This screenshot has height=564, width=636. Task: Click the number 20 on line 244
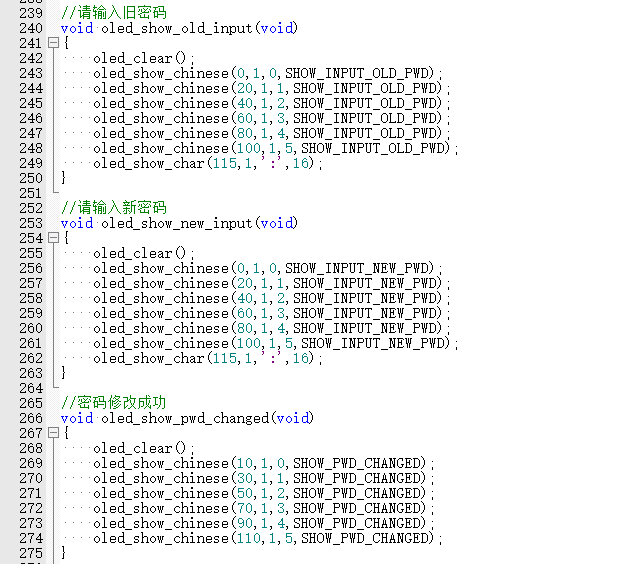click(245, 88)
